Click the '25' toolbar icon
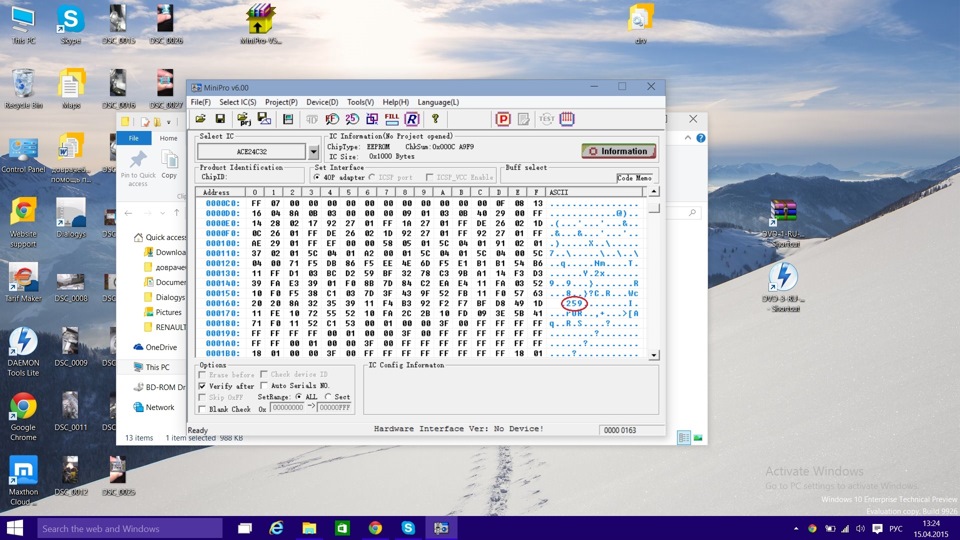The image size is (960, 540). (x=352, y=119)
